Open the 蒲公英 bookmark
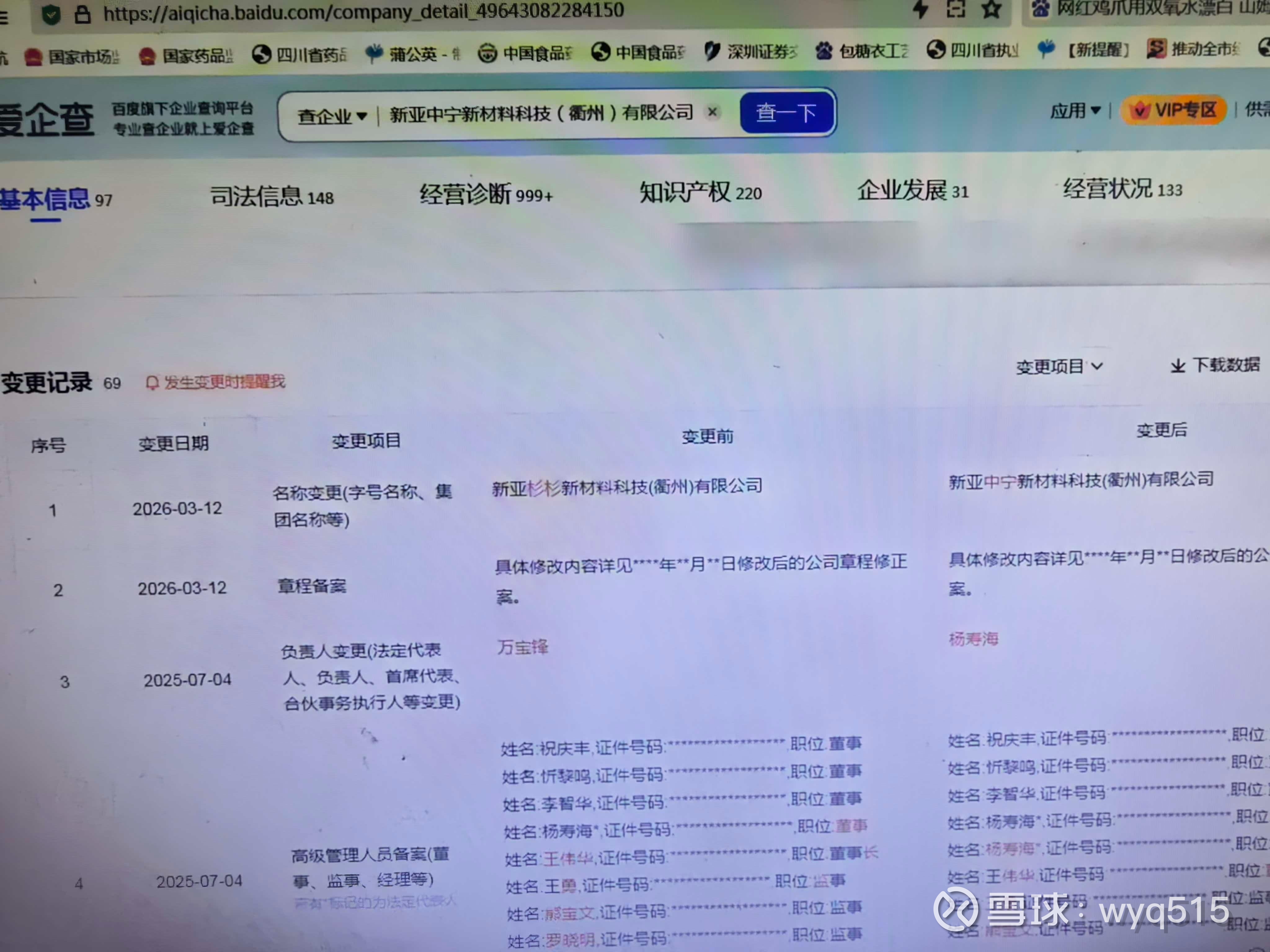This screenshot has height=952, width=1270. tap(412, 54)
